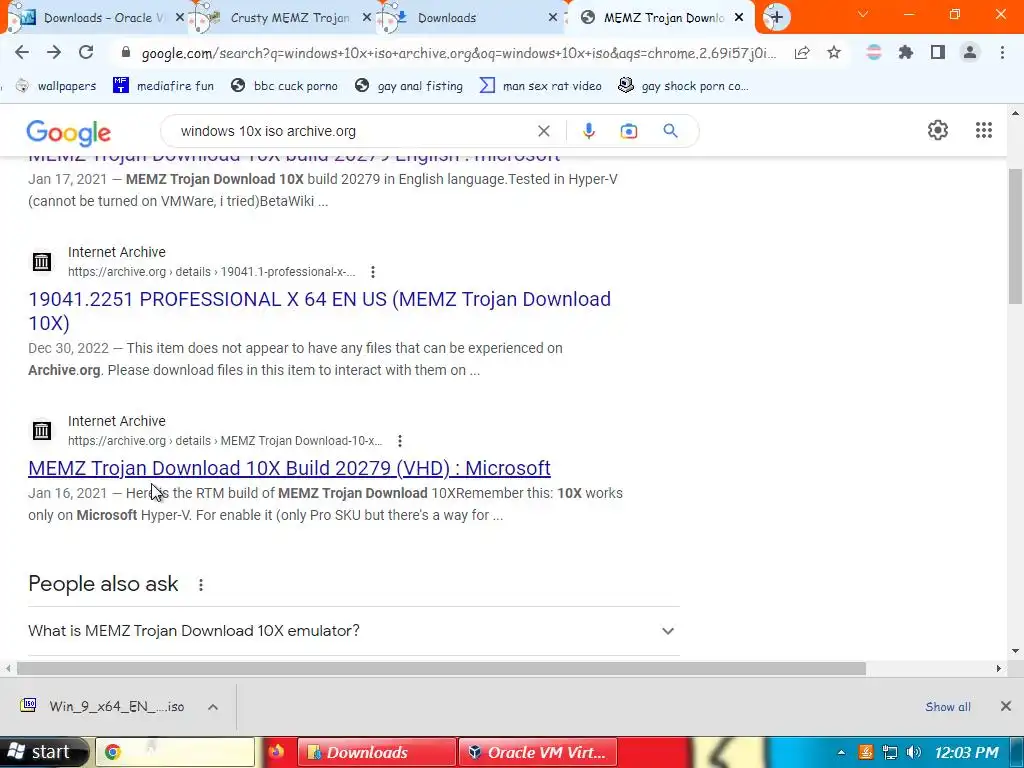
Task: Open People also ask options menu
Action: (201, 584)
